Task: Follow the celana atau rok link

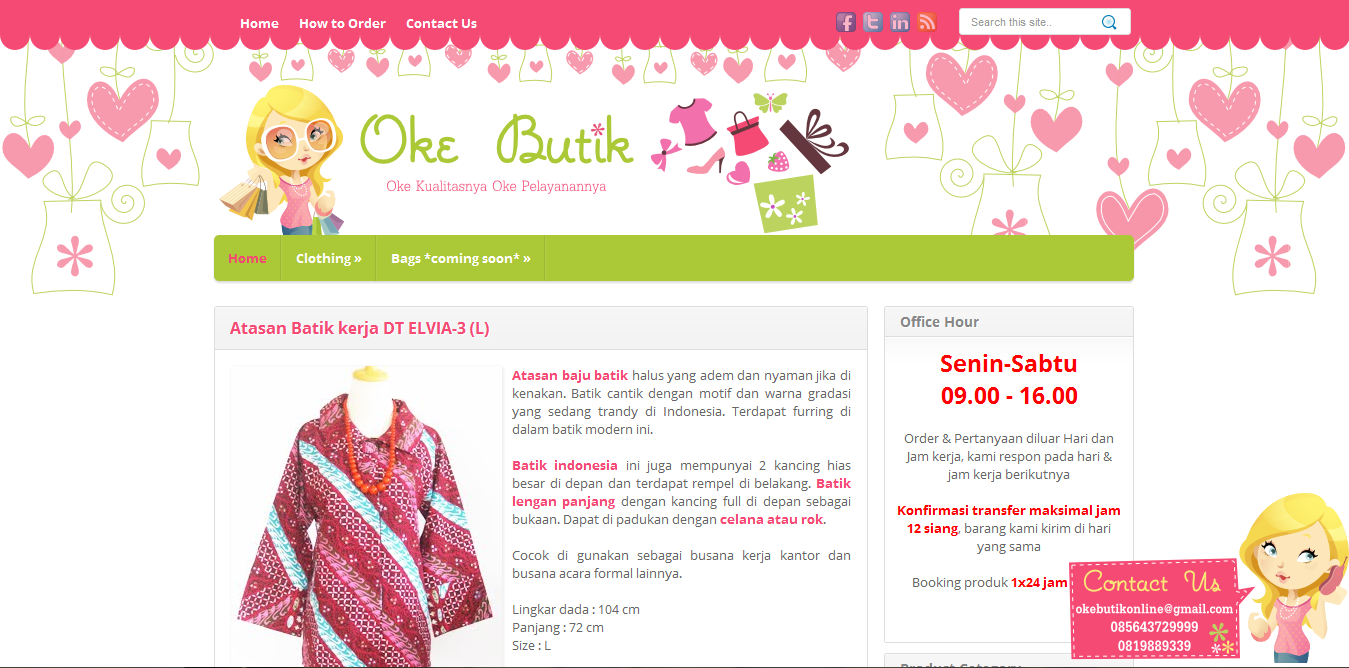Action: (x=772, y=519)
